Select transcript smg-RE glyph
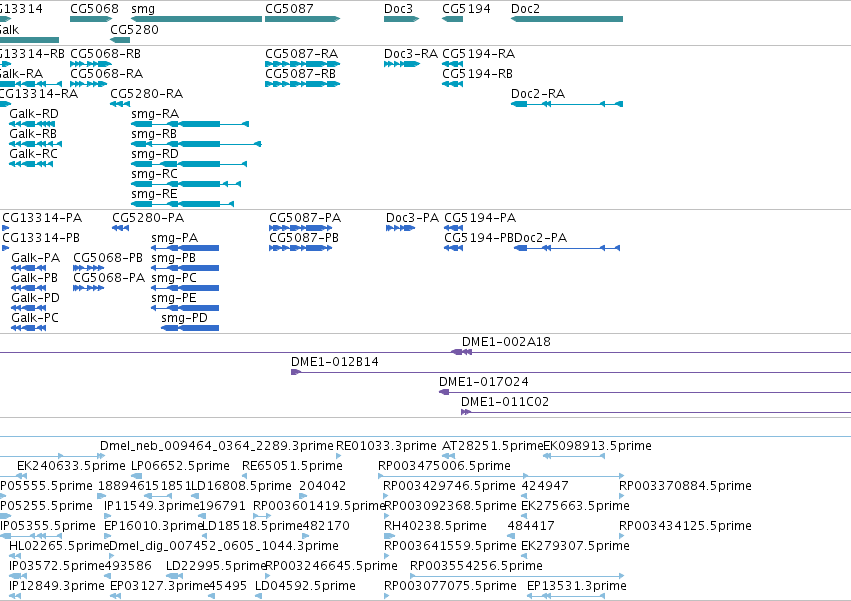The width and height of the screenshot is (851, 601). [182, 204]
